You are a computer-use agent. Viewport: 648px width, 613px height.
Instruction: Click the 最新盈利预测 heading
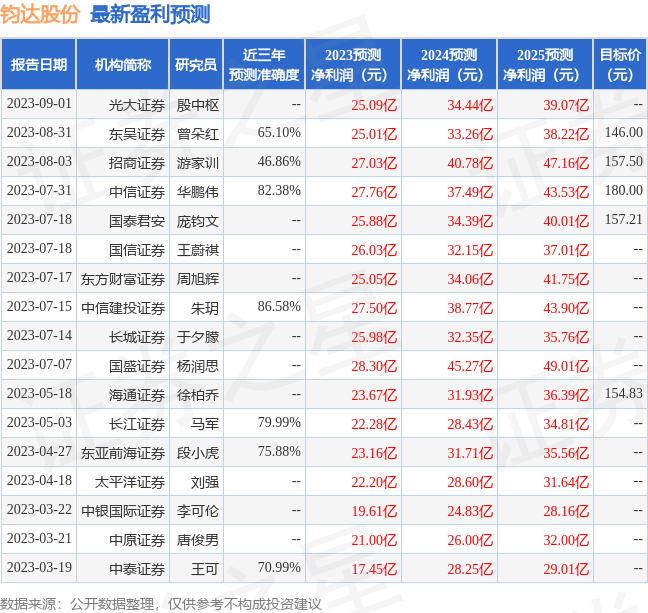coord(150,14)
